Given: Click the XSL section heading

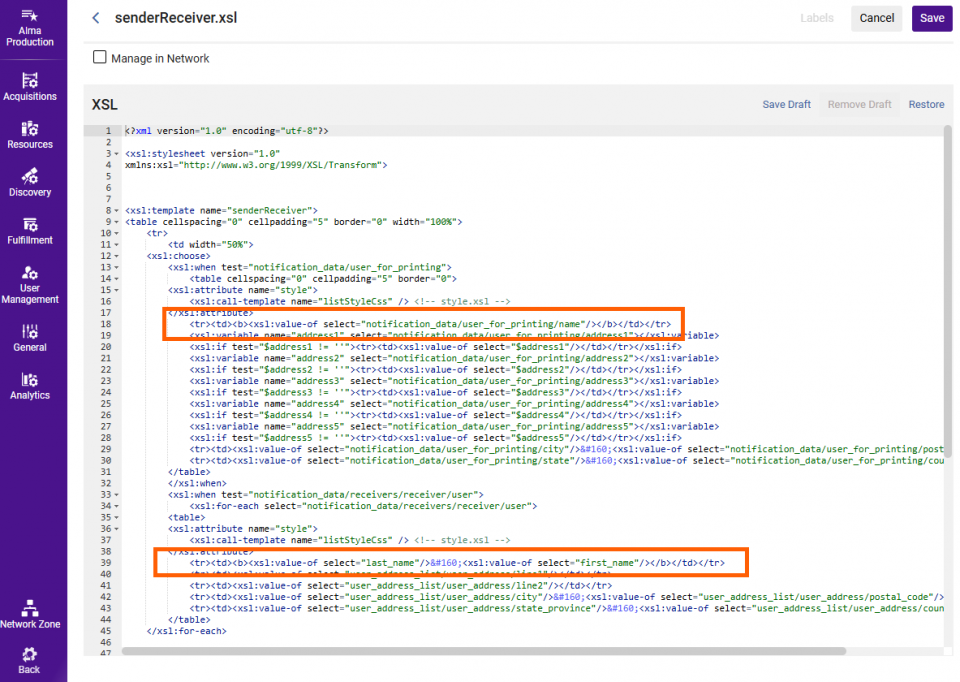Looking at the screenshot, I should tap(105, 105).
